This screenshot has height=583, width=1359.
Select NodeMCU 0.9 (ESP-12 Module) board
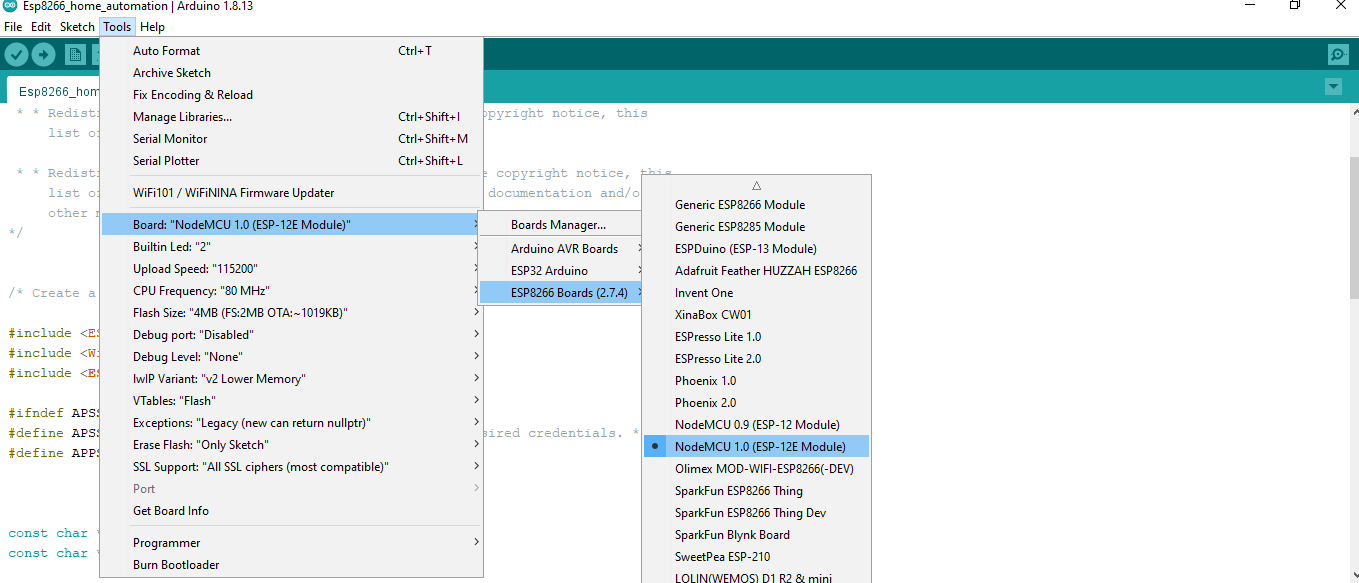click(756, 425)
